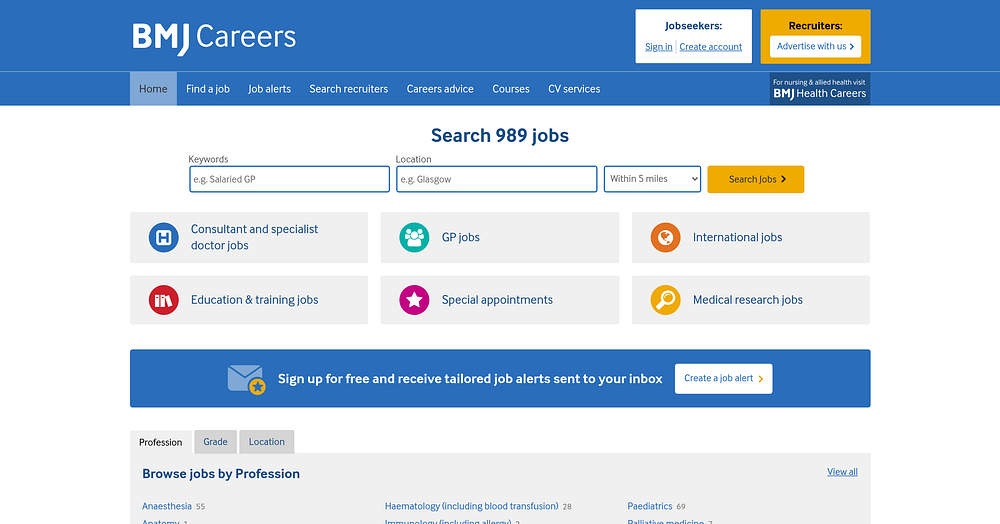Viewport: 1000px width, 524px height.
Task: Click the magnifier Medical research jobs icon
Action: (x=665, y=300)
